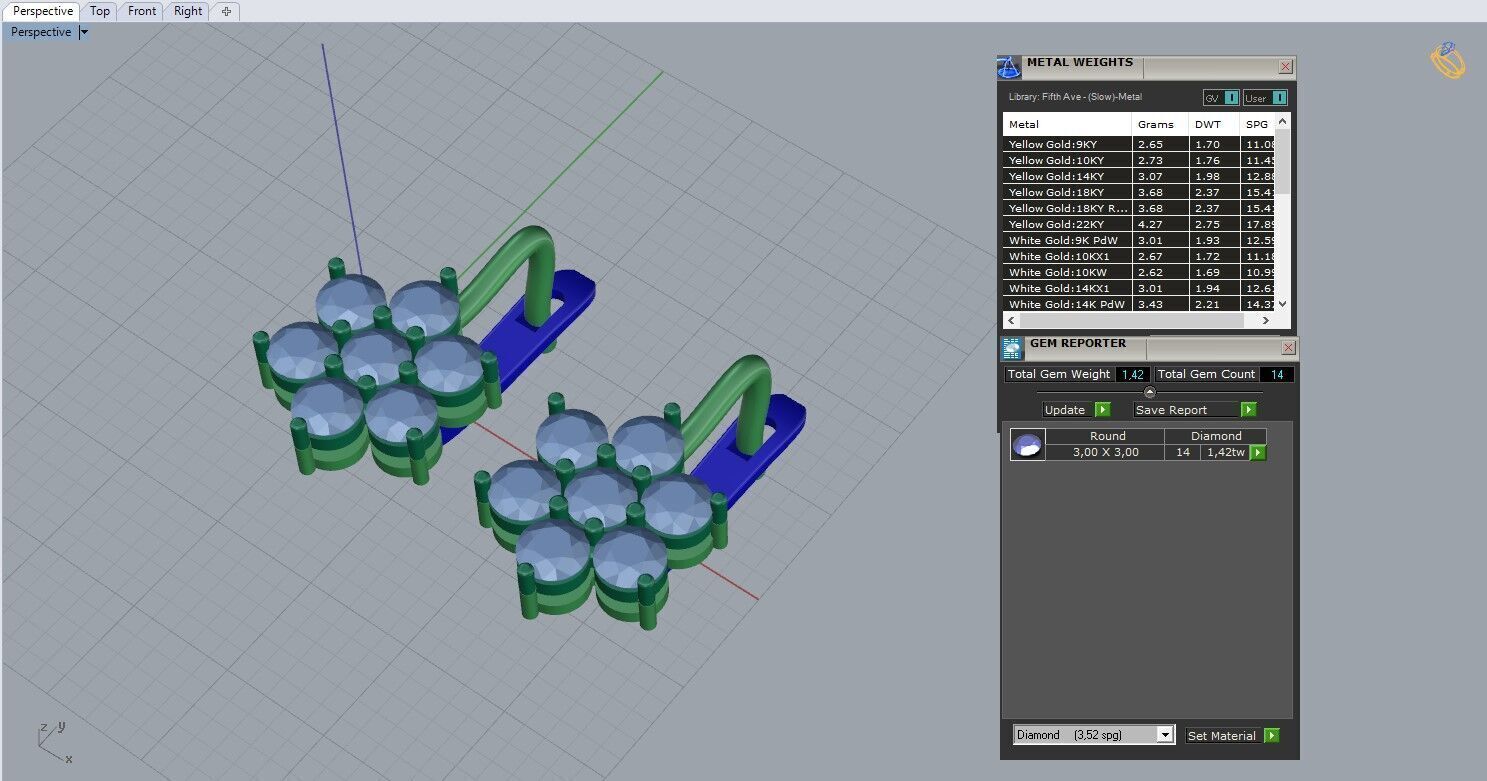Click the metal table scroll-down arrow
1487x781 pixels.
[x=1283, y=304]
